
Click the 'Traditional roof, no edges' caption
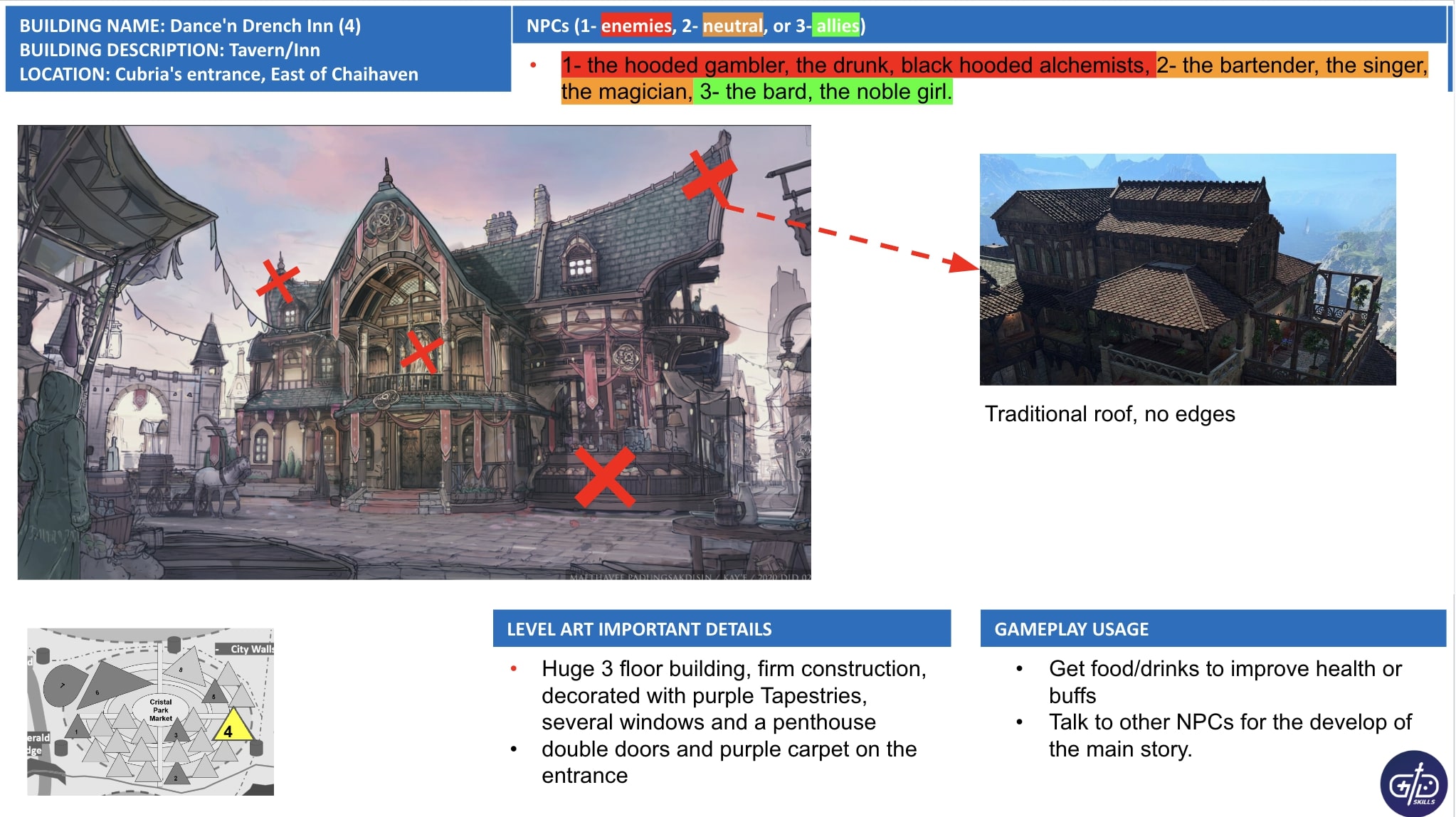click(x=1109, y=413)
